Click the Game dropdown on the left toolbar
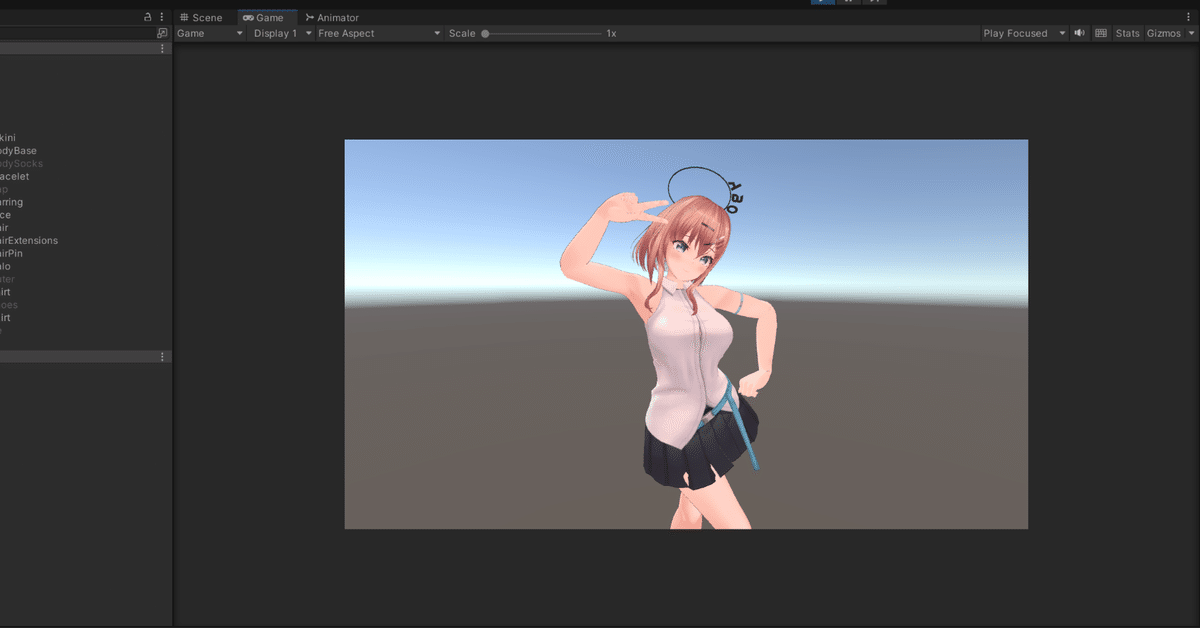Image resolution: width=1200 pixels, height=628 pixels. click(x=207, y=32)
